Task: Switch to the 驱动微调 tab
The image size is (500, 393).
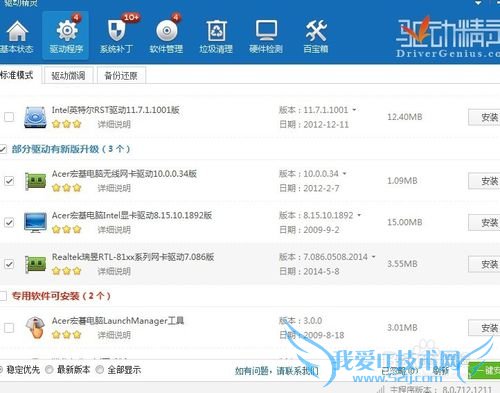Action: [68, 76]
